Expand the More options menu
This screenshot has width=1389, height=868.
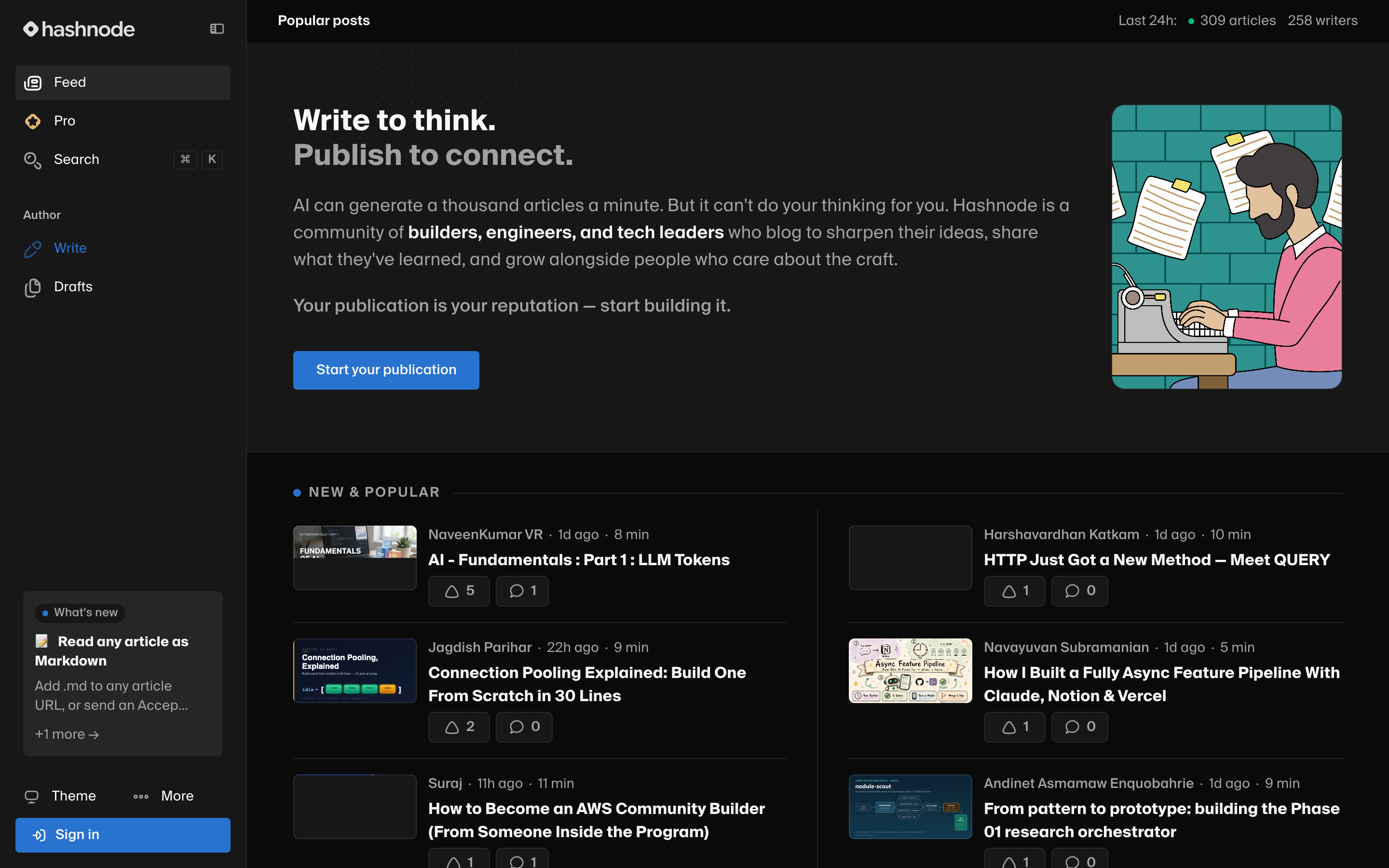pos(163,796)
